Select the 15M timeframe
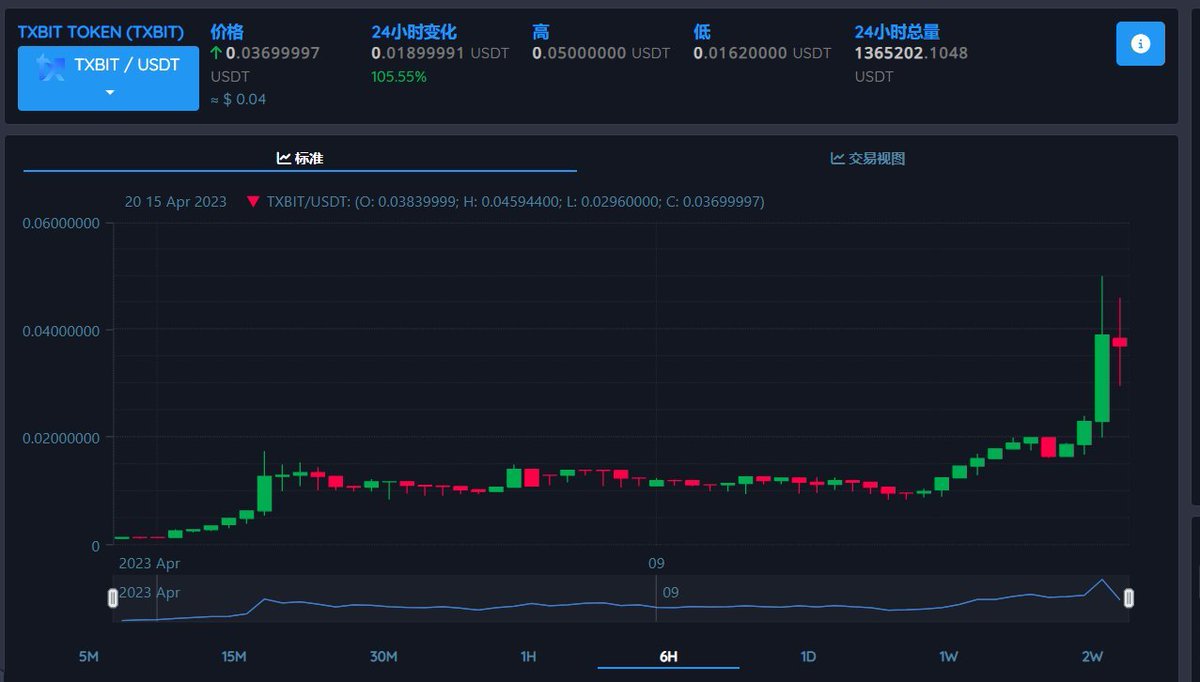Viewport: 1200px width, 682px height. 232,657
